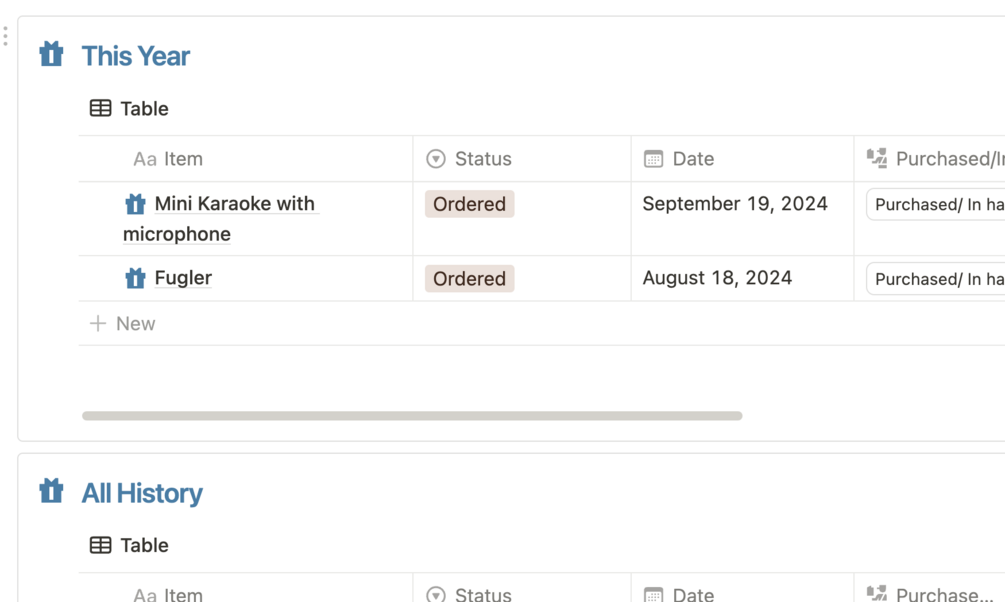Click the table view icon under This Year
This screenshot has width=1005, height=602.
click(x=100, y=108)
